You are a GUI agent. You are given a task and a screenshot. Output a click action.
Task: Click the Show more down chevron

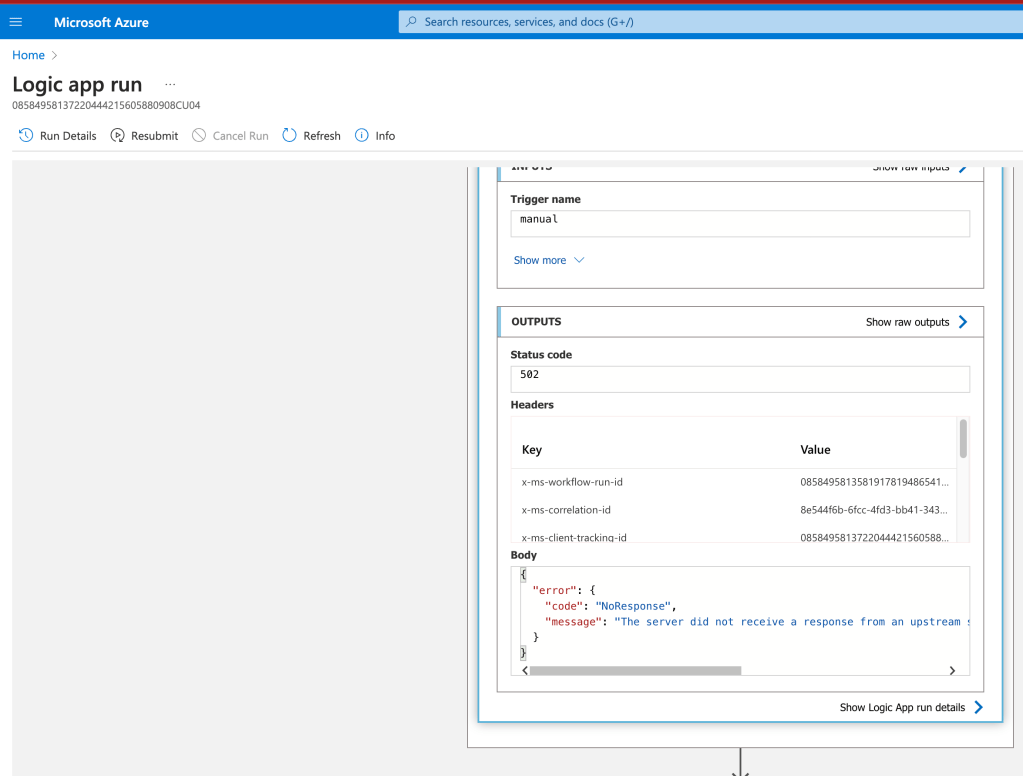click(579, 260)
